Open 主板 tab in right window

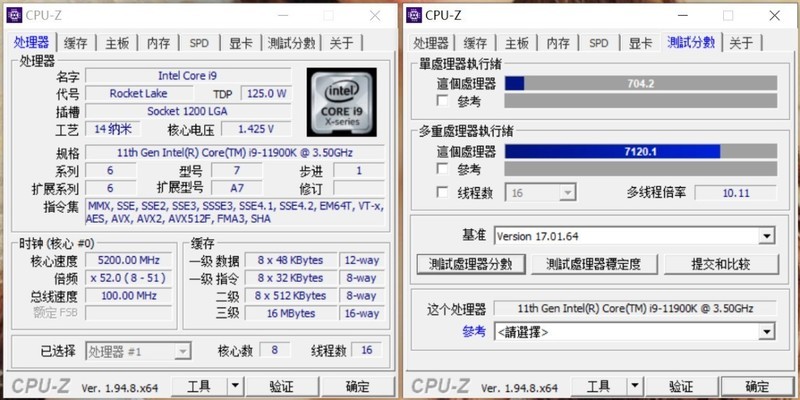pyautogui.click(x=517, y=43)
